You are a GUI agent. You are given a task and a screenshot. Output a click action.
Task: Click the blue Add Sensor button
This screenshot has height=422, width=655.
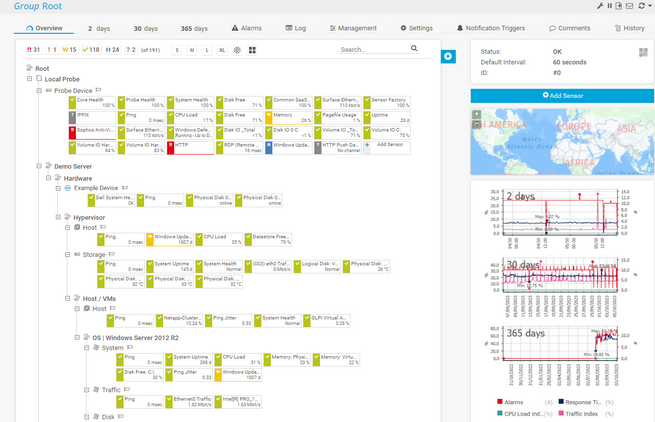(562, 95)
